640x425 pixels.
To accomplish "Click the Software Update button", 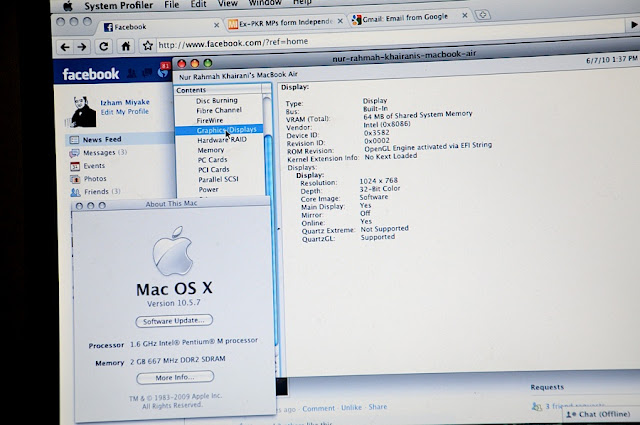I will [174, 321].
